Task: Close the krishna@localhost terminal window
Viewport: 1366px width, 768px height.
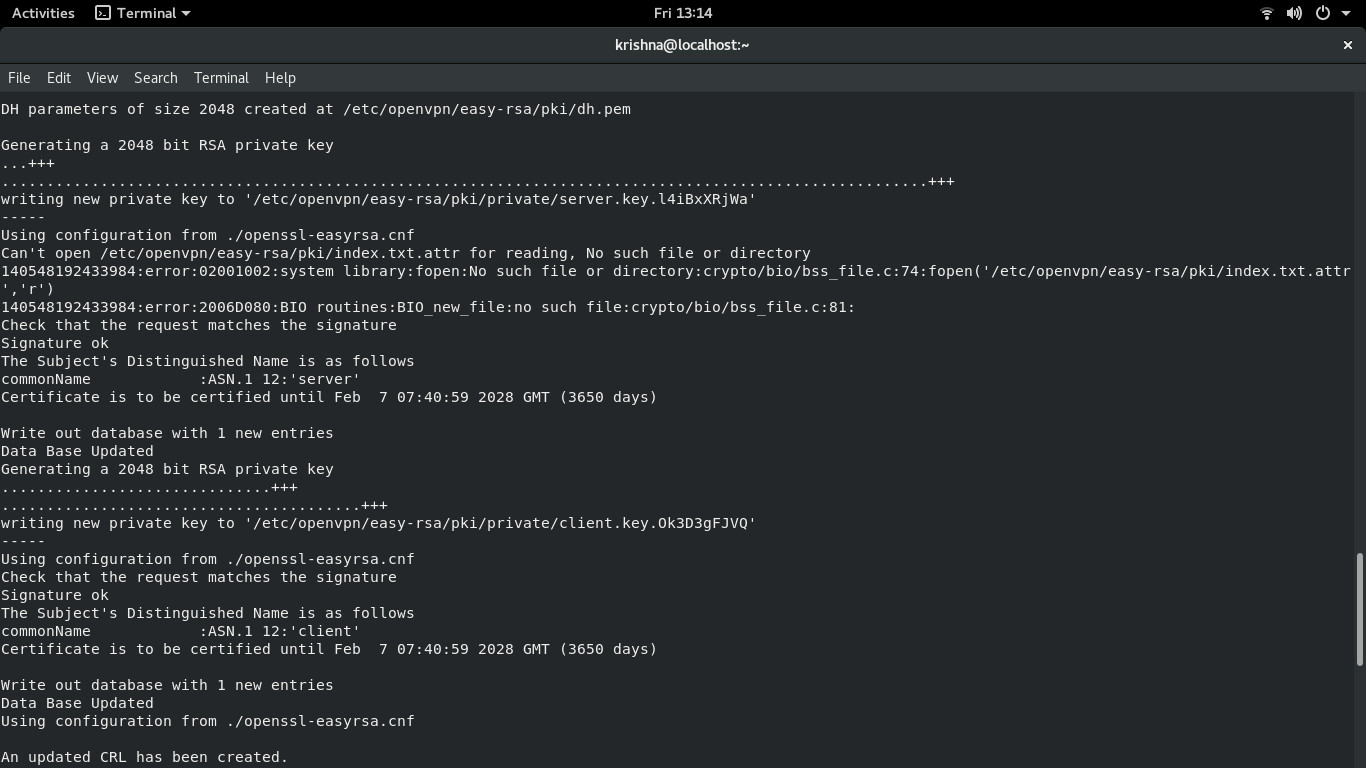Action: click(1347, 45)
